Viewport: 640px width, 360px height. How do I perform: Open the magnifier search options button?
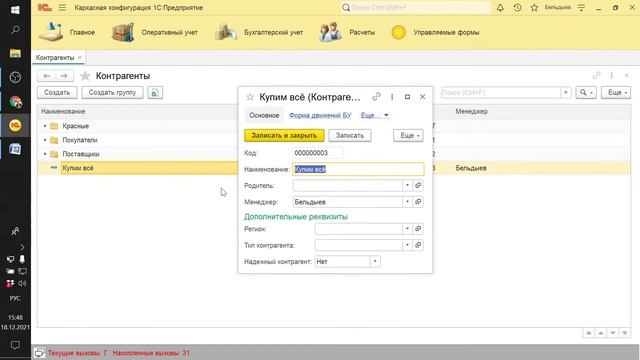coord(586,93)
